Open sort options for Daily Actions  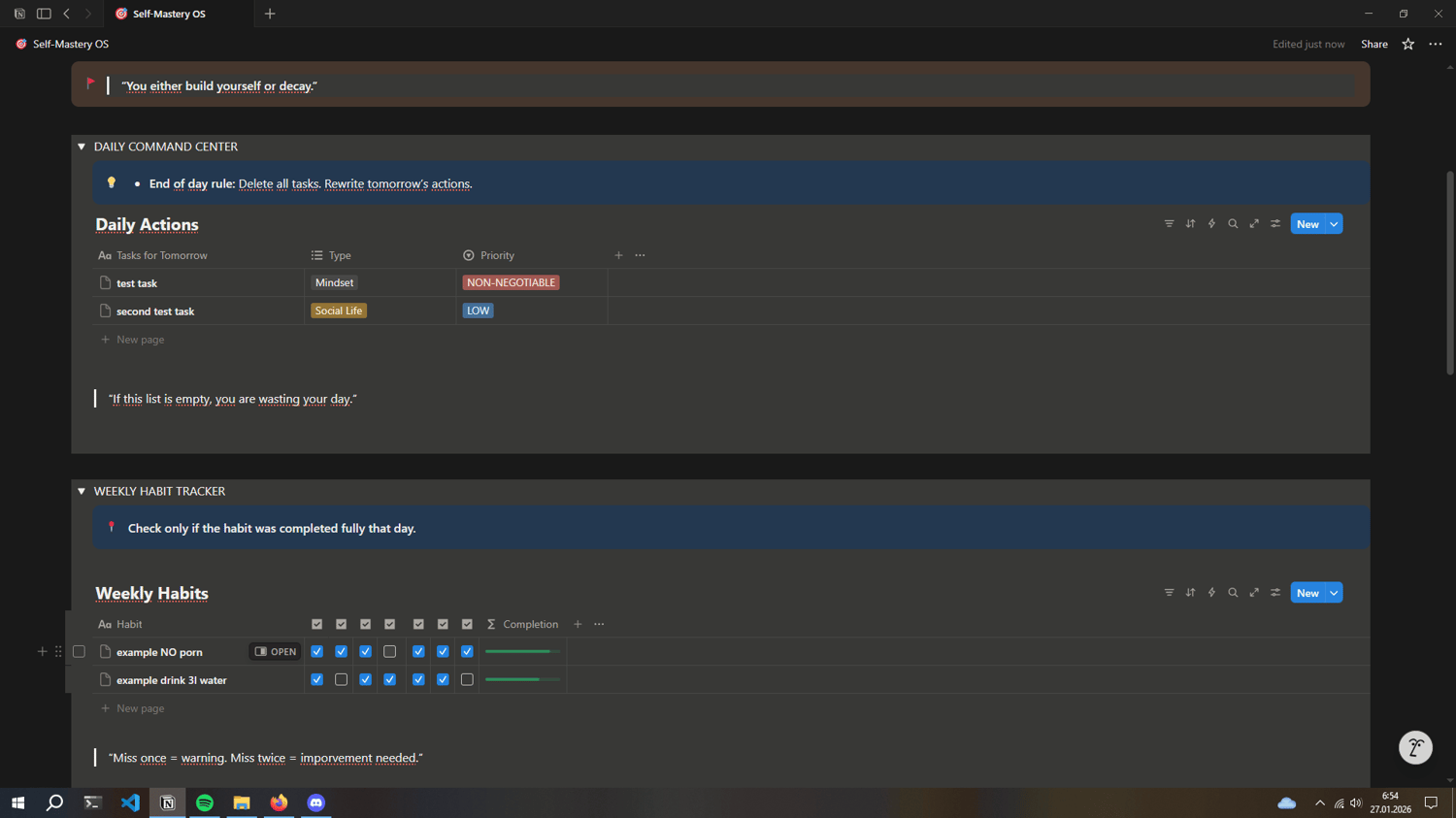pos(1190,224)
